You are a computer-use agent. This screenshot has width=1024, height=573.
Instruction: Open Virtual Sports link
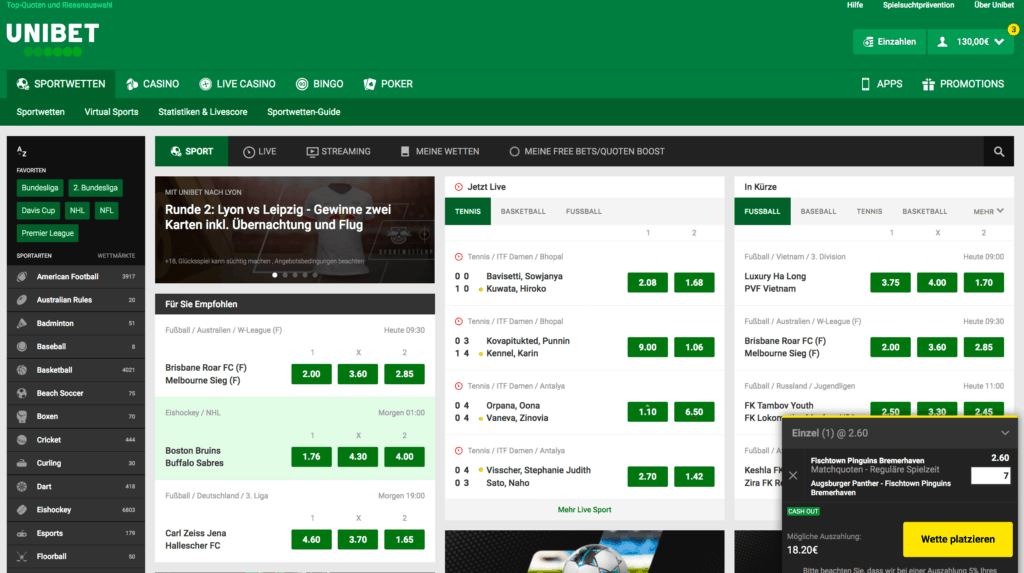tap(111, 112)
